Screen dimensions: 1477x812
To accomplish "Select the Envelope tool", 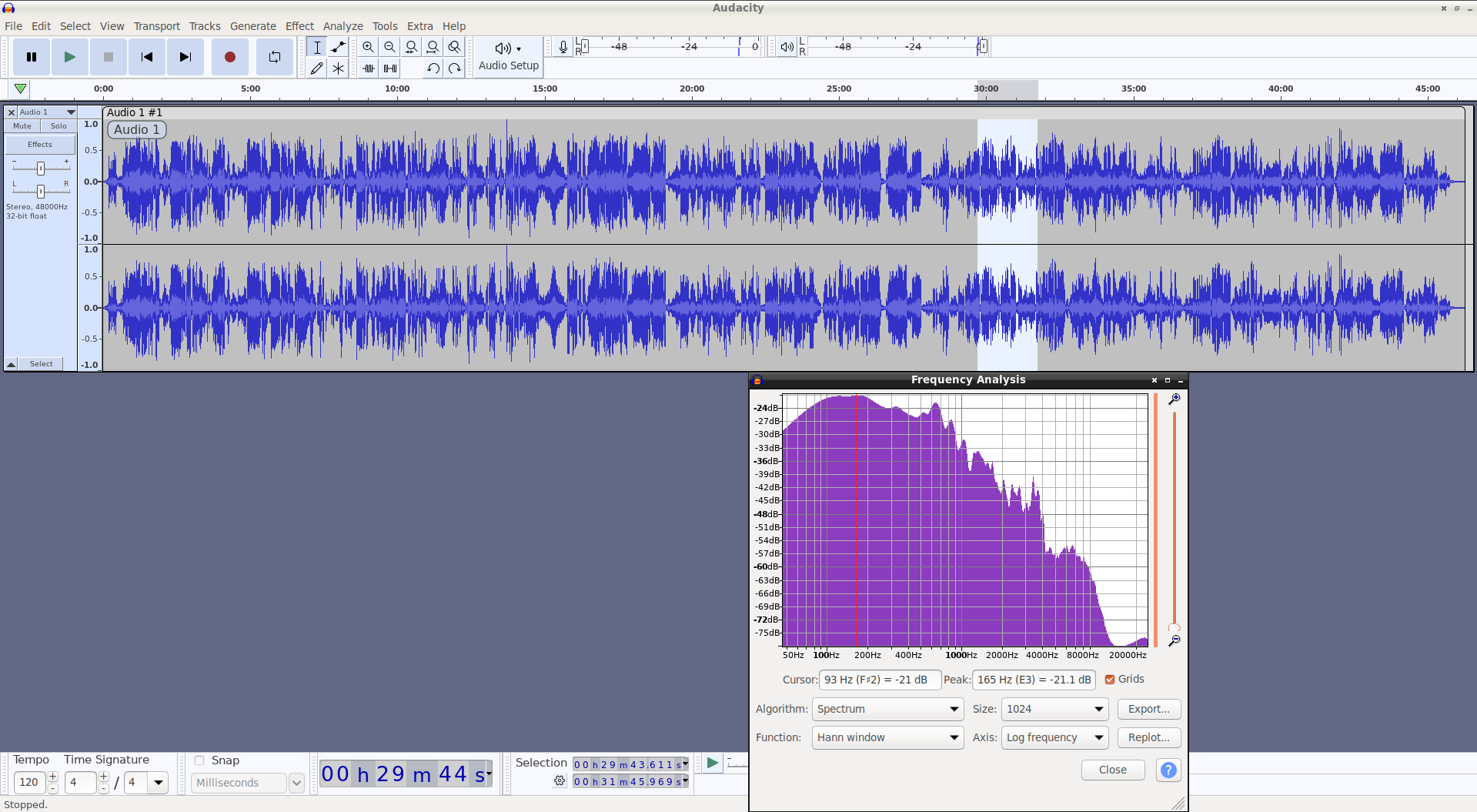I will point(338,47).
